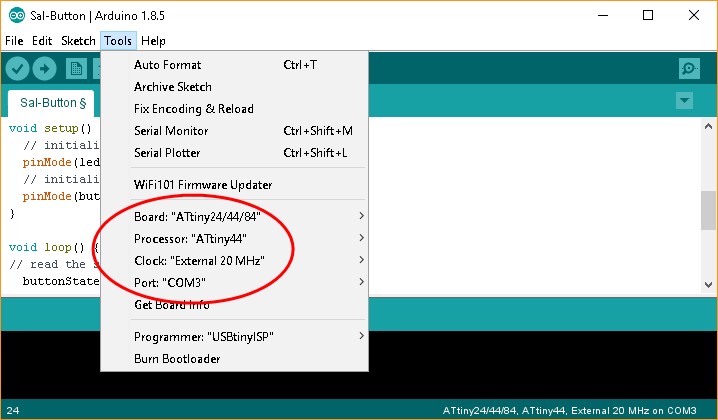Click line number 24 in status bar
718x420 pixels.
click(x=13, y=410)
